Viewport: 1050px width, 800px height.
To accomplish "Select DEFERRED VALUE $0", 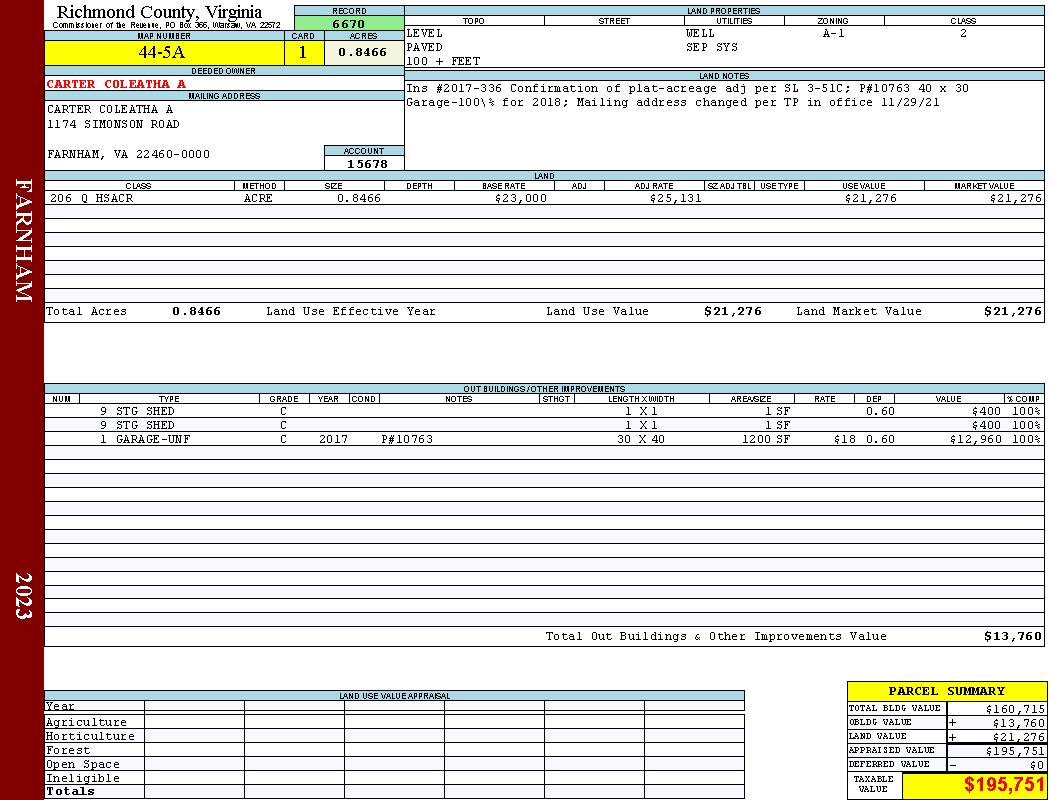I will coord(1037,765).
